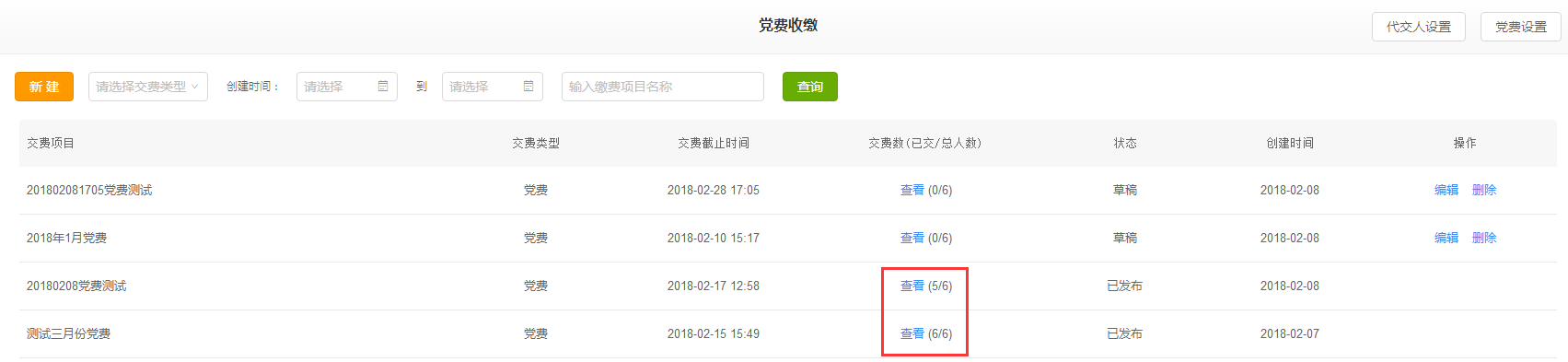
Task: Open 代交人设置 settings
Action: 1419,27
